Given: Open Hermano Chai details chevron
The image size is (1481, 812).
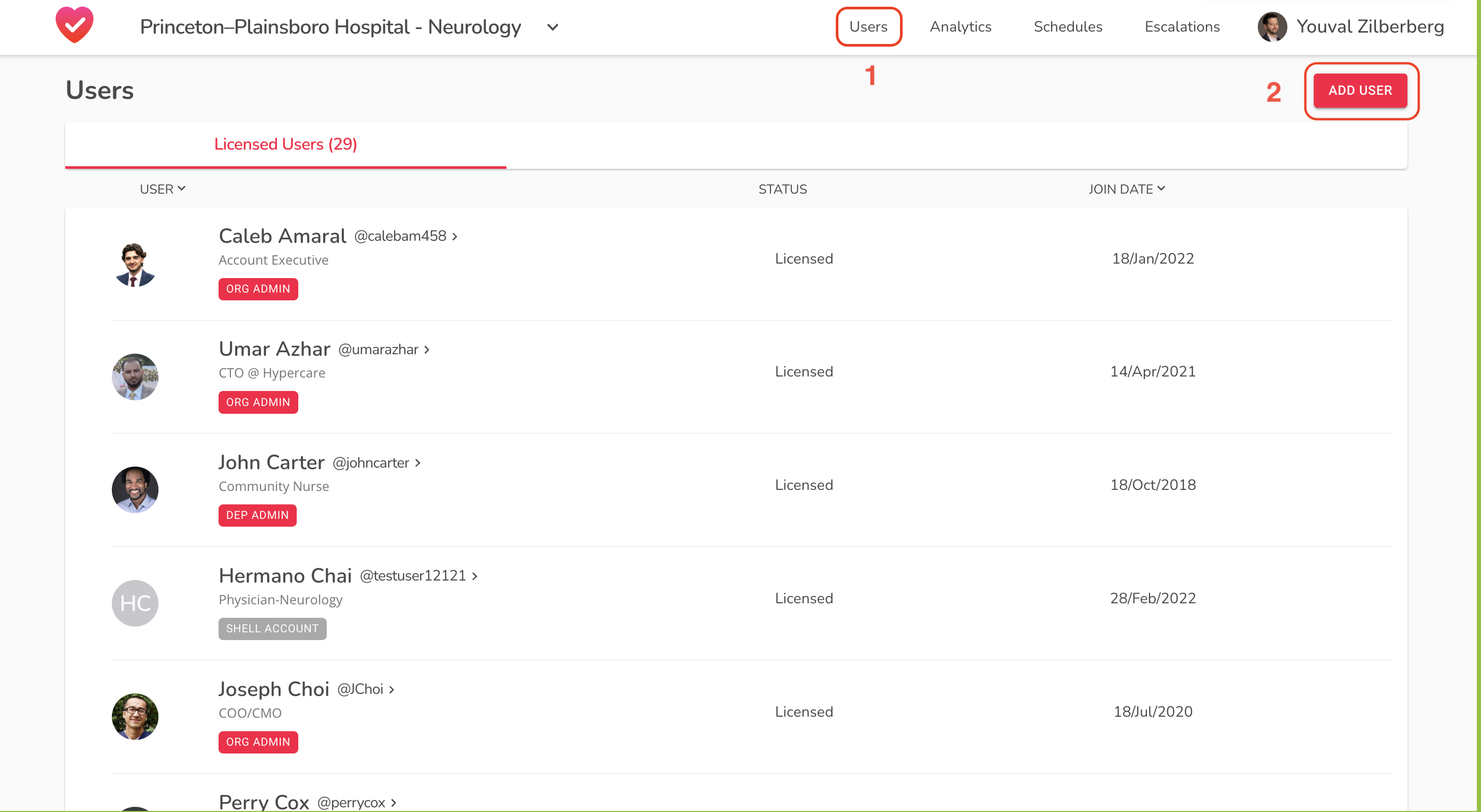Looking at the screenshot, I should pyautogui.click(x=475, y=576).
